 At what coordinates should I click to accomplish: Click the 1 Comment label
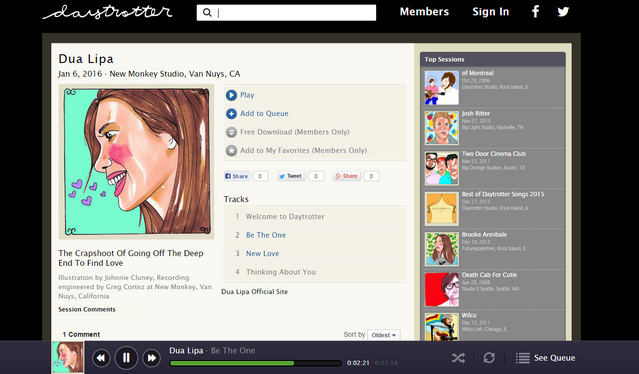point(81,334)
